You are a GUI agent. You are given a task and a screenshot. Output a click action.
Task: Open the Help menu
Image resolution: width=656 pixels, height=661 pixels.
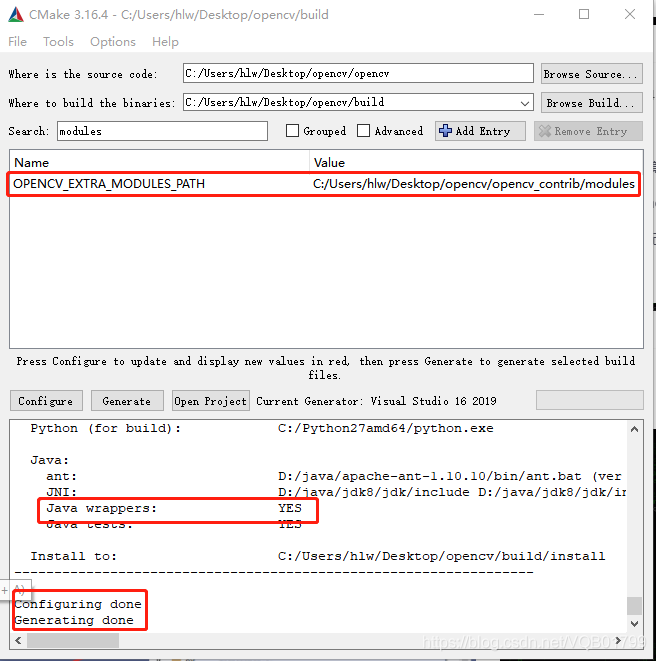coord(165,42)
